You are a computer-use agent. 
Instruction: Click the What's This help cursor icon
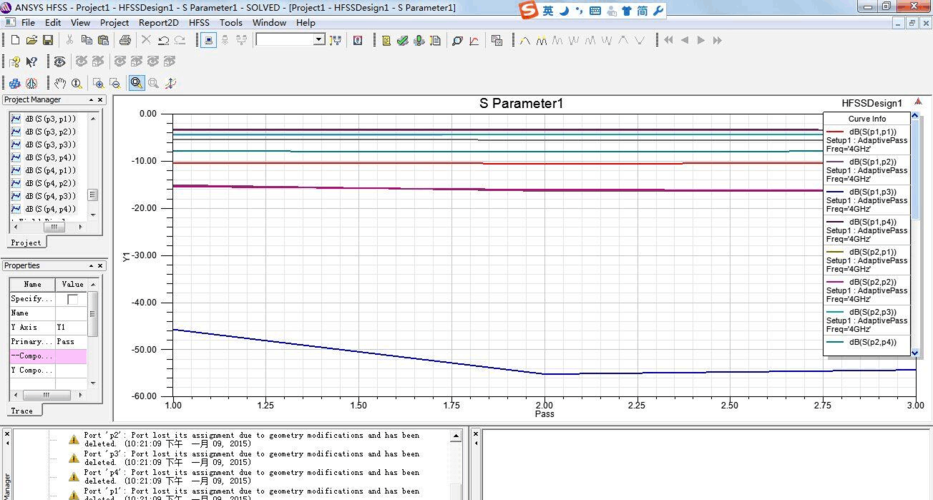click(x=32, y=61)
